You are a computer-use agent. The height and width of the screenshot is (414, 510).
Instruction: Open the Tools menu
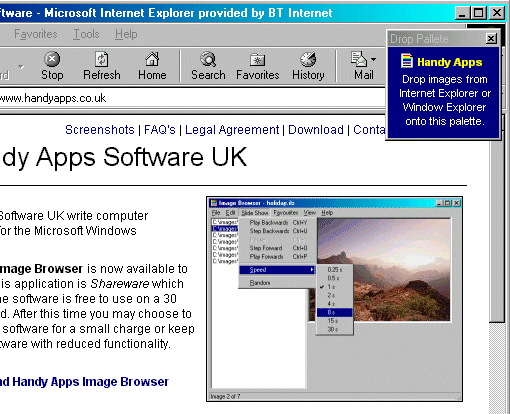tap(86, 34)
